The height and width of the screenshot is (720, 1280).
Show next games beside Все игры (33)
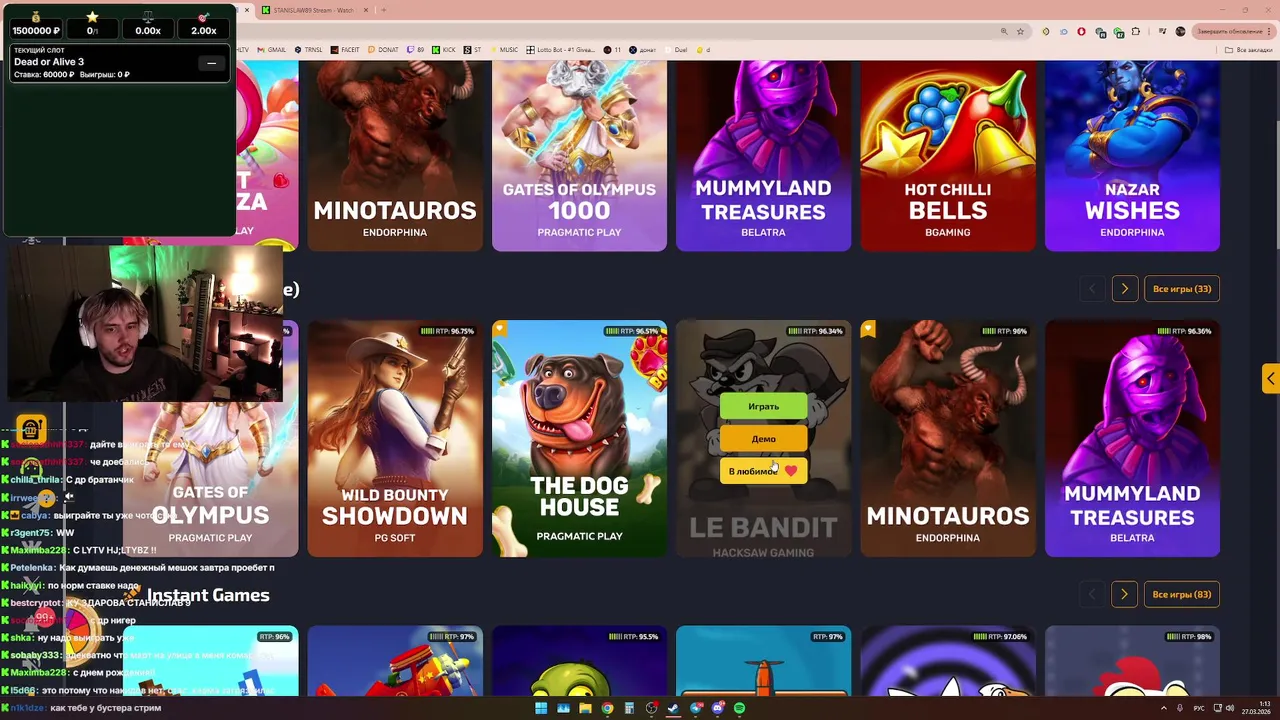point(1124,289)
